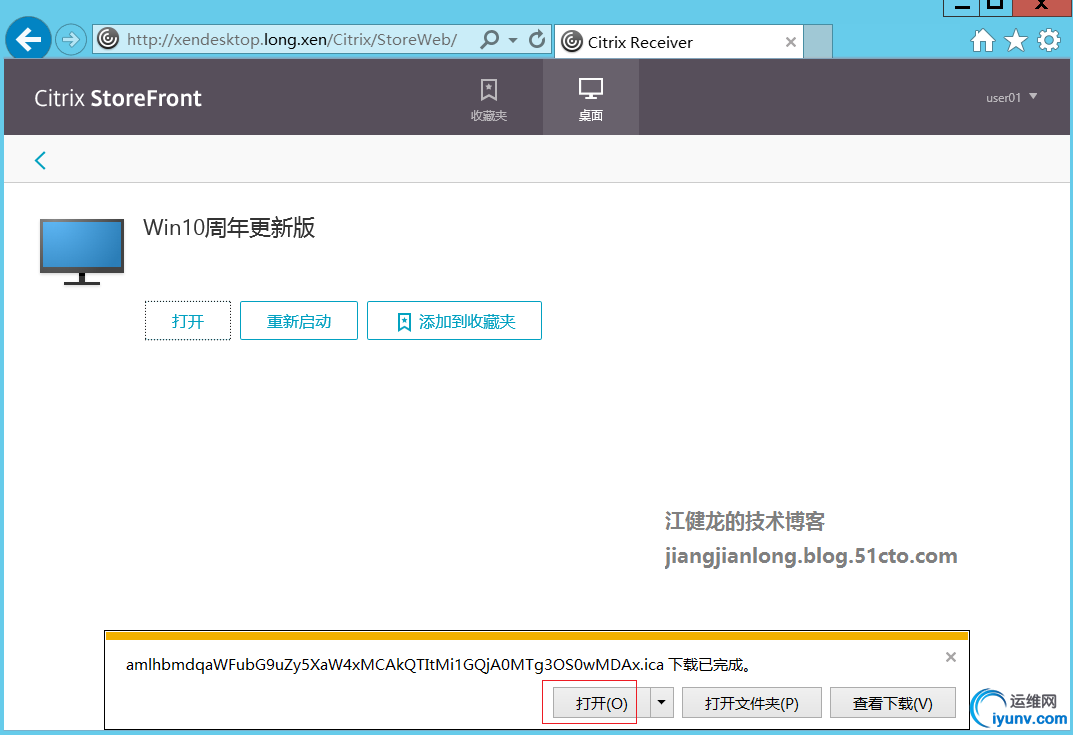Screen dimensions: 1073x735
Task: Switch to 桌面 desktops tab
Action: [591, 98]
